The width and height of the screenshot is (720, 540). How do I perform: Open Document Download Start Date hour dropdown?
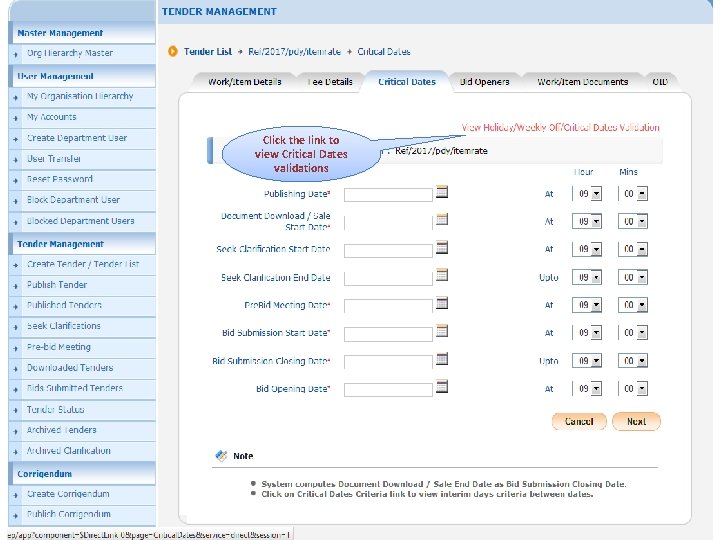click(x=596, y=222)
